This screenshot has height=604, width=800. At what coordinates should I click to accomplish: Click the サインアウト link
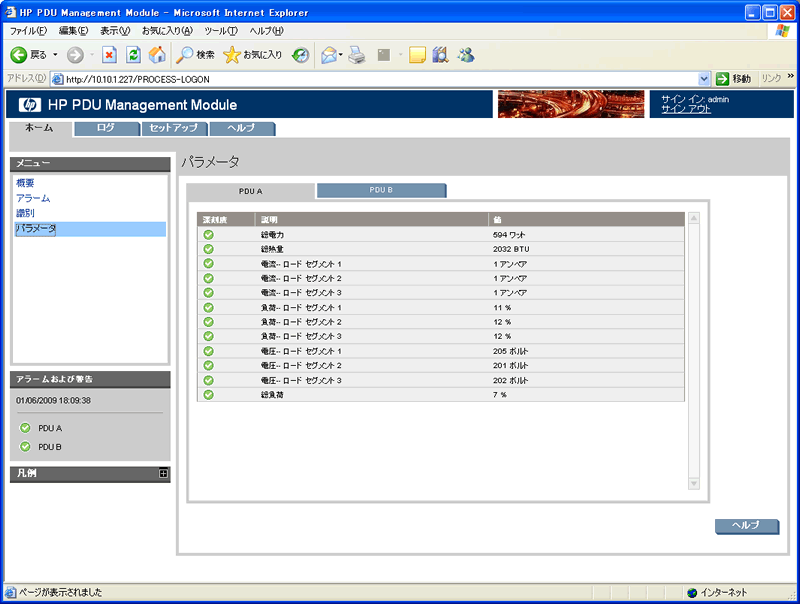(x=686, y=109)
